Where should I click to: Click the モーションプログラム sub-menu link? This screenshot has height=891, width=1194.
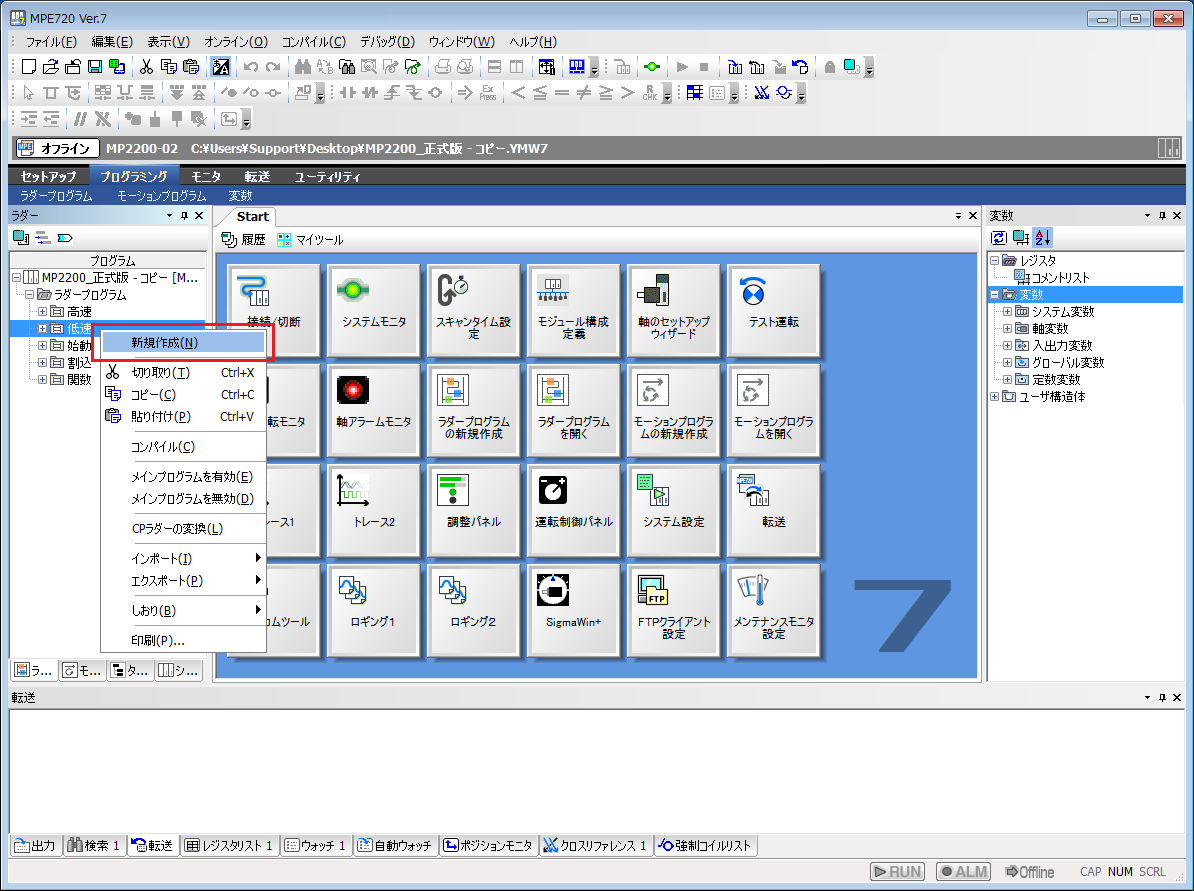[x=161, y=196]
